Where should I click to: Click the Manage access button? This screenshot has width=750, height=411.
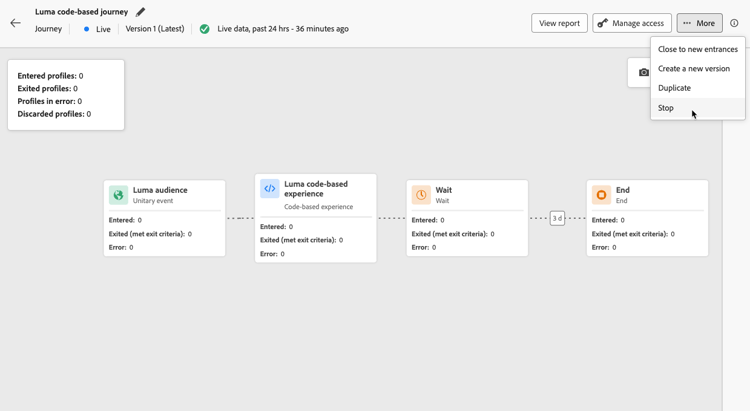[x=631, y=23]
